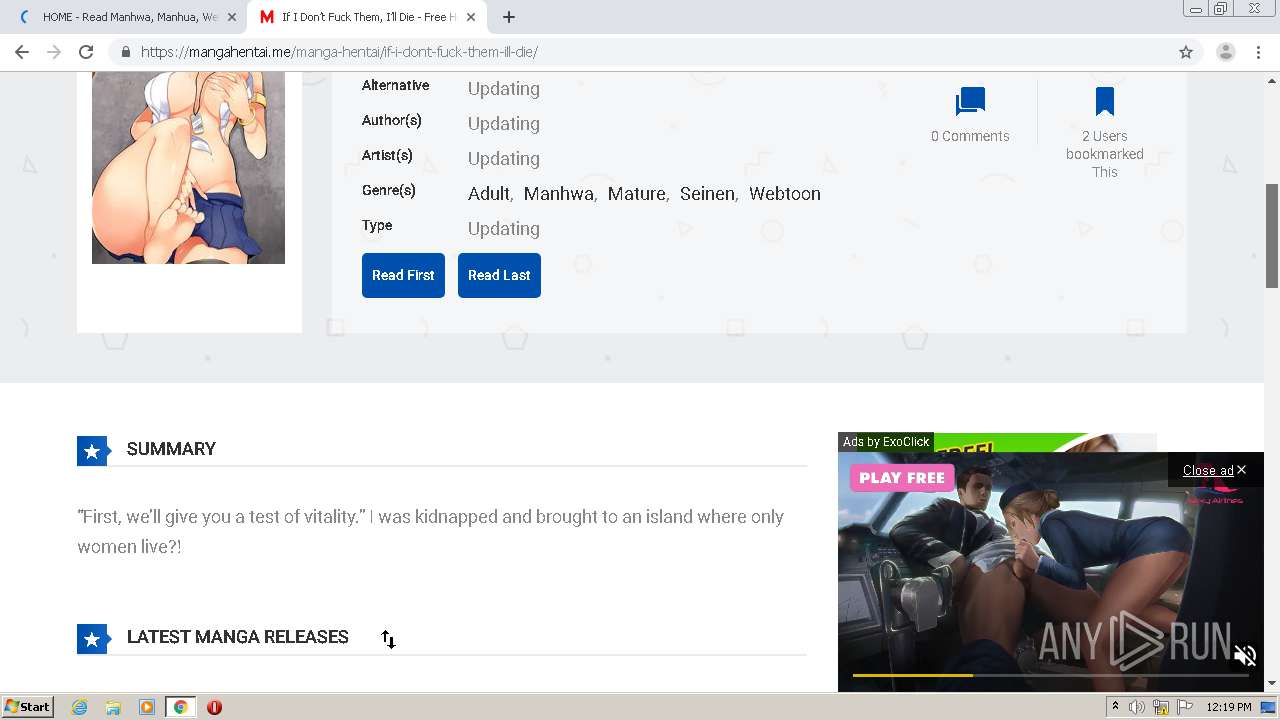Click the Artist(s) 'Updating' value
Viewport: 1280px width, 720px height.
click(x=504, y=159)
